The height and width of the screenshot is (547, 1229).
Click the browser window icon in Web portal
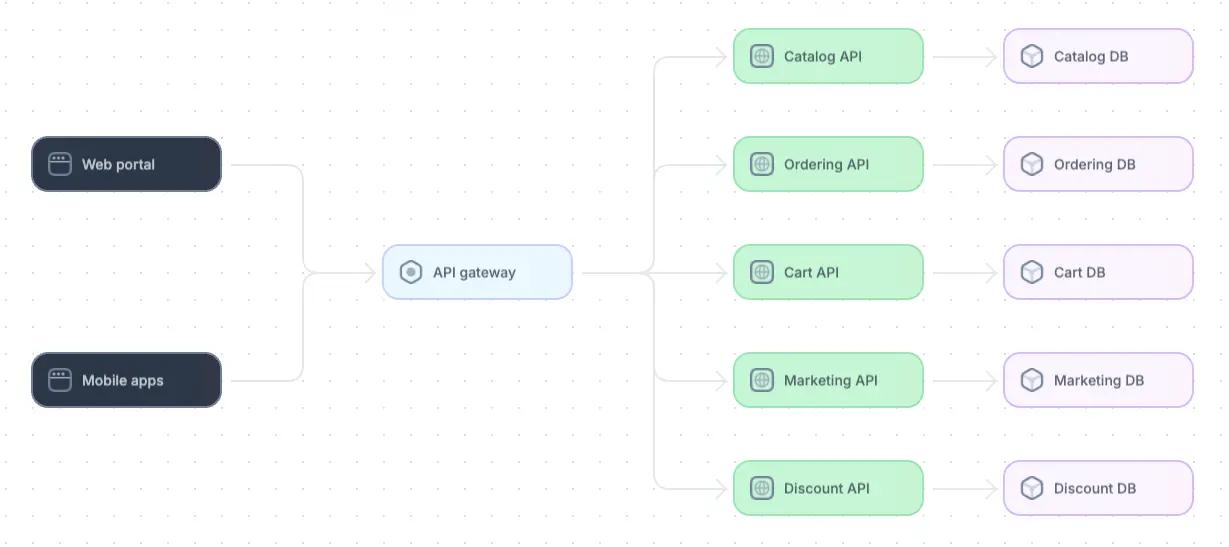tap(60, 164)
